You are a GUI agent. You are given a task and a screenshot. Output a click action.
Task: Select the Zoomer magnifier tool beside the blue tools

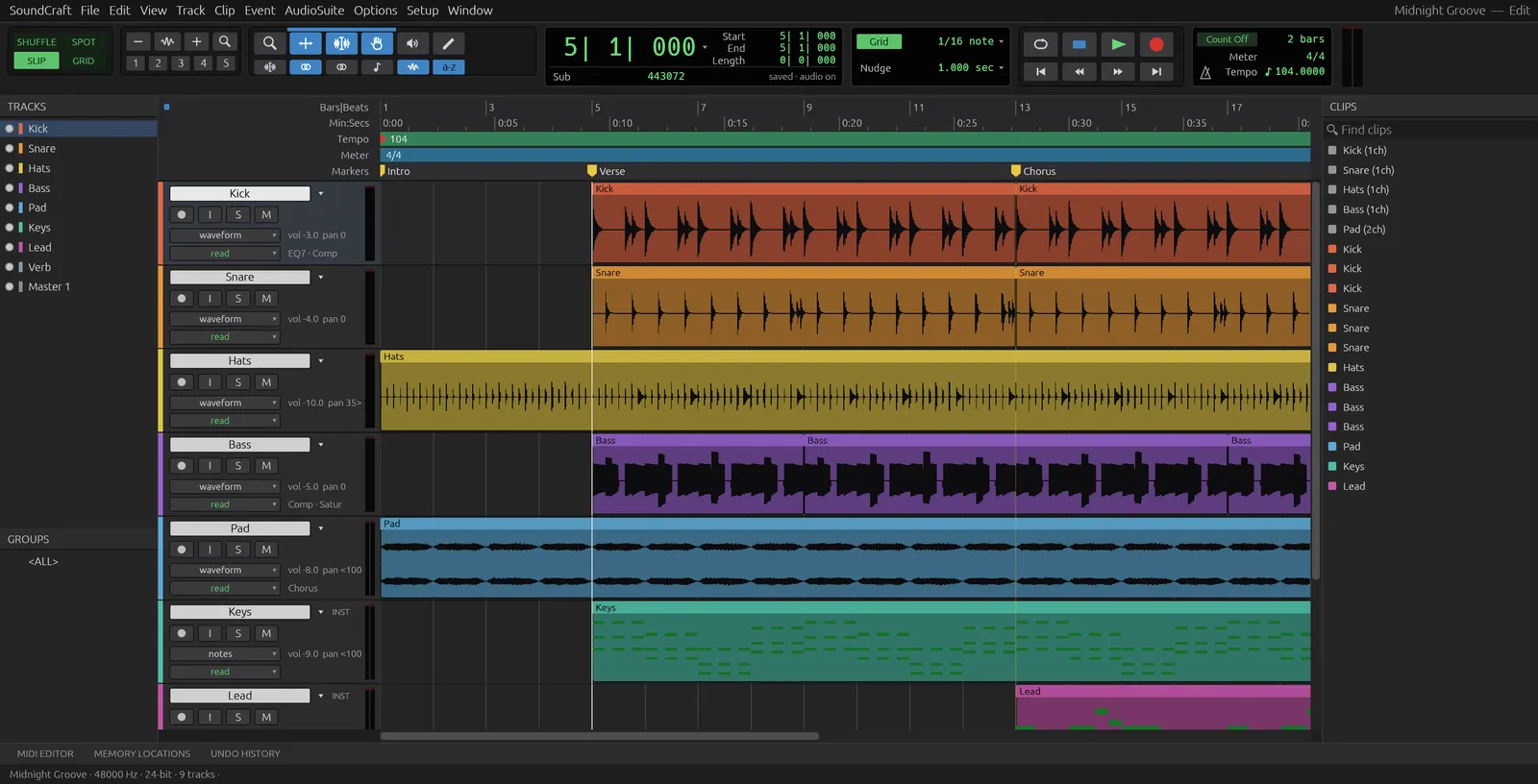[x=269, y=43]
